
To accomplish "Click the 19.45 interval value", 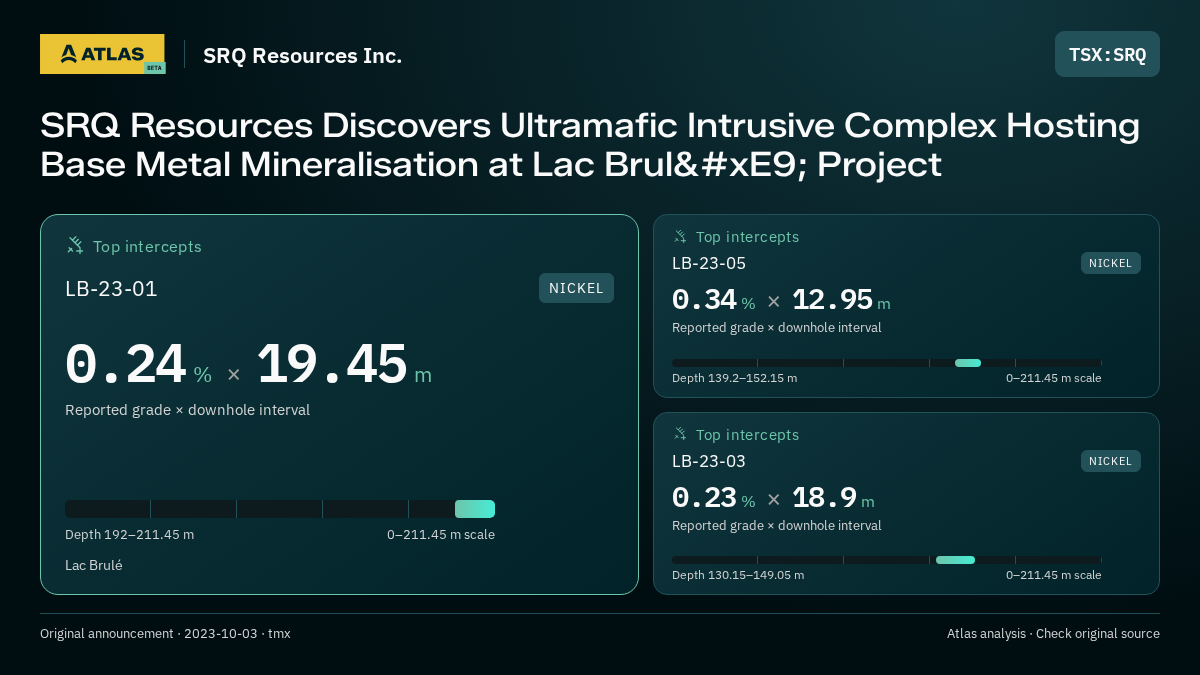I will 332,364.
